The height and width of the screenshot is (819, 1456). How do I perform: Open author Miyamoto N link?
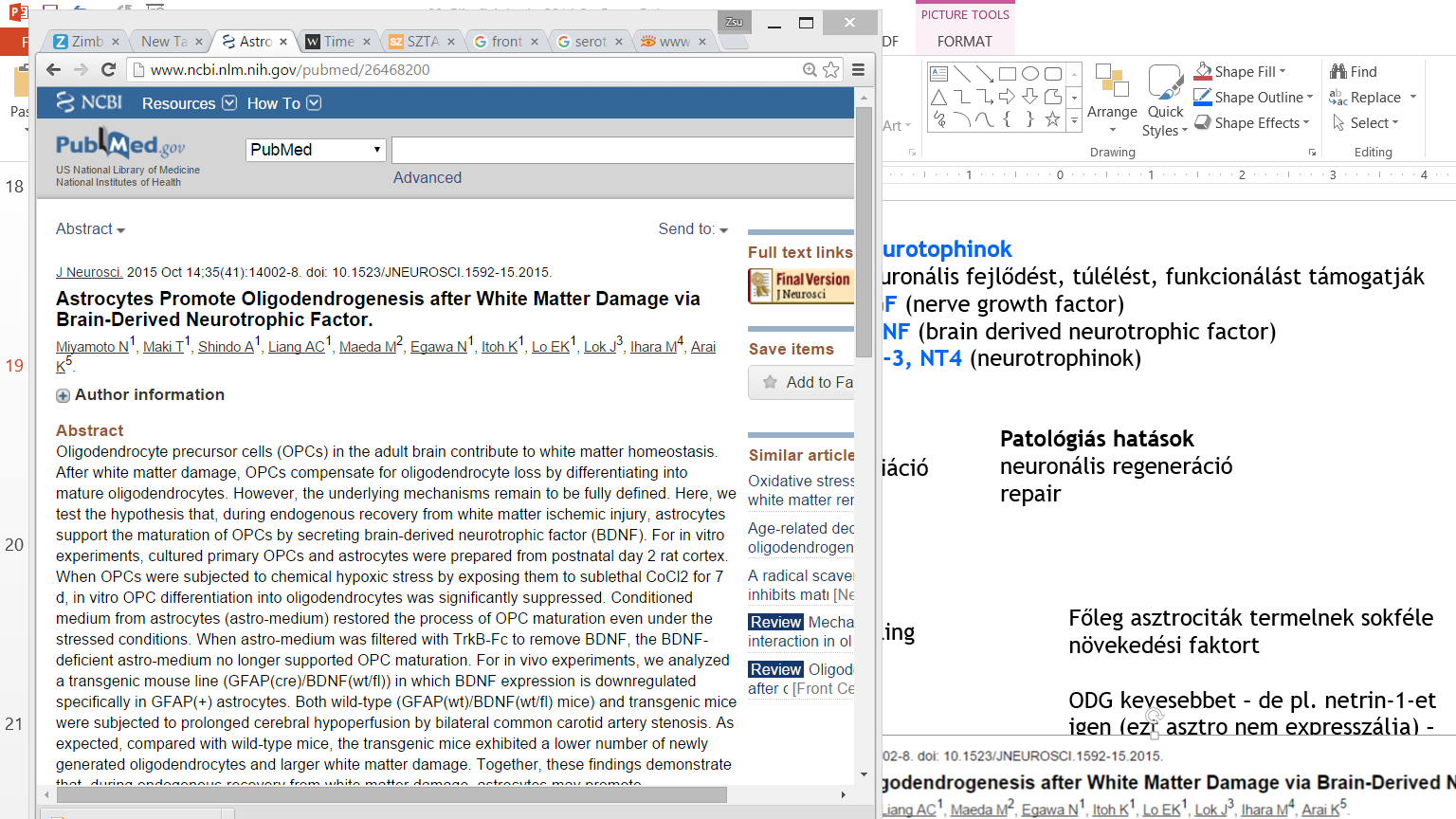click(x=92, y=347)
